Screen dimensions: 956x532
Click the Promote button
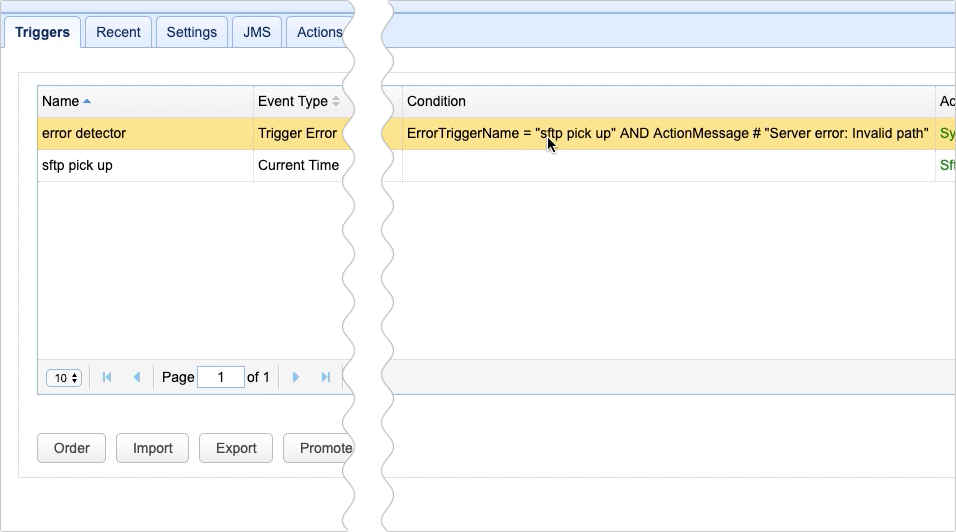[x=320, y=448]
